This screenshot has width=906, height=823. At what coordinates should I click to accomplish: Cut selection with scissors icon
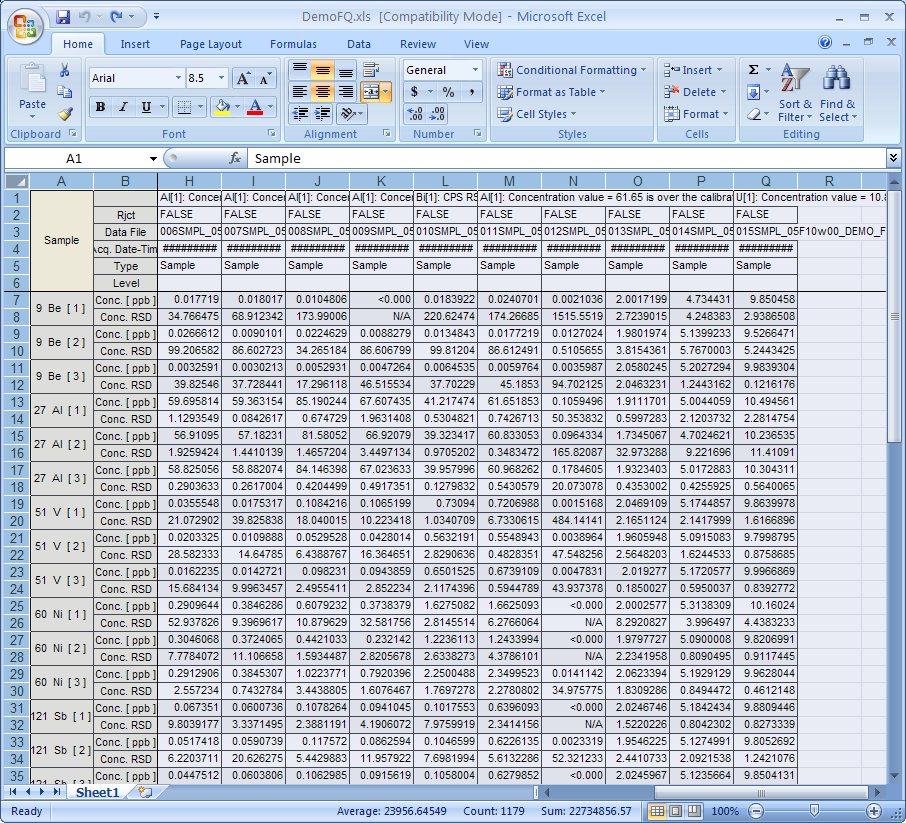65,70
